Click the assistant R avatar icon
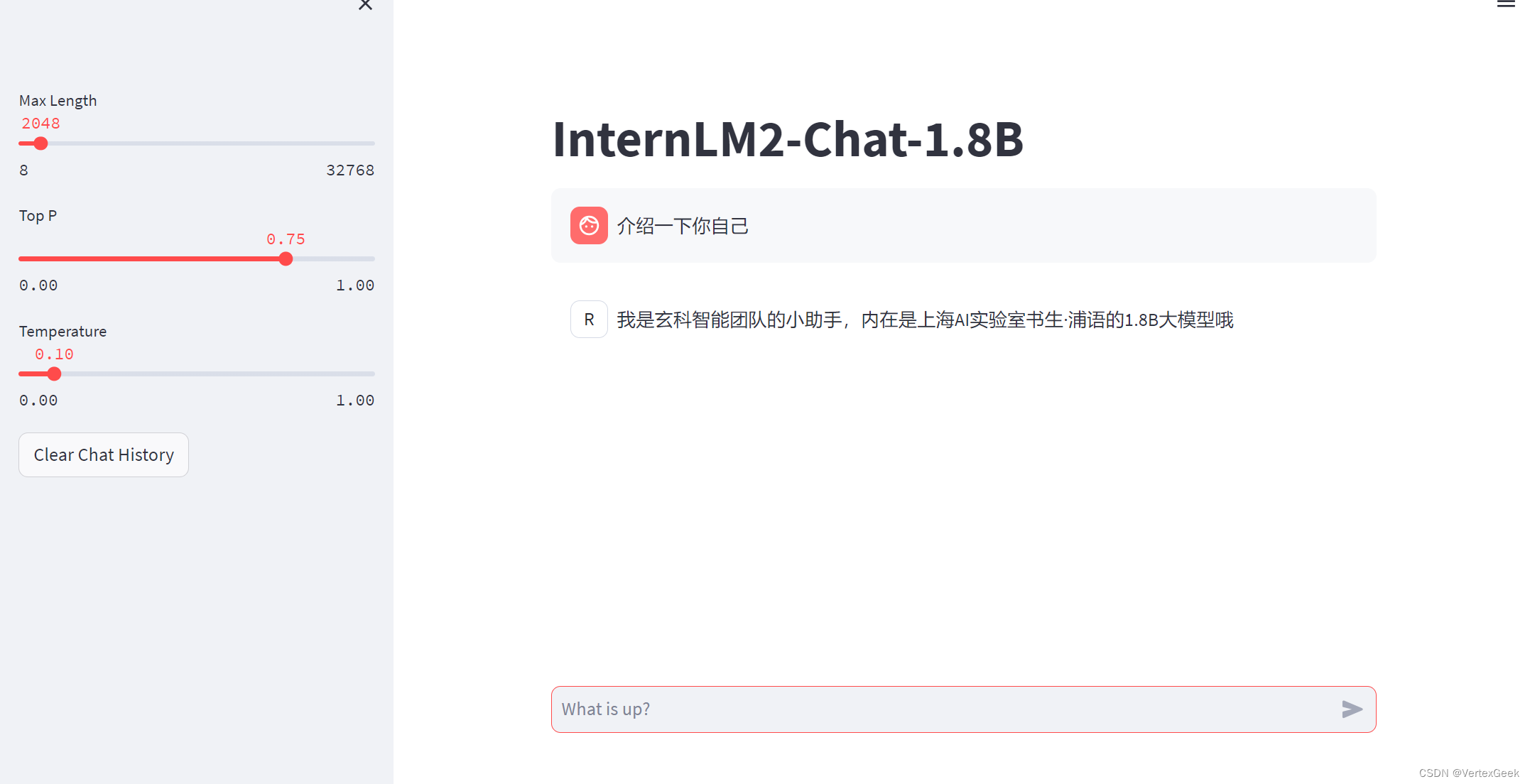The image size is (1530, 784). [589, 320]
